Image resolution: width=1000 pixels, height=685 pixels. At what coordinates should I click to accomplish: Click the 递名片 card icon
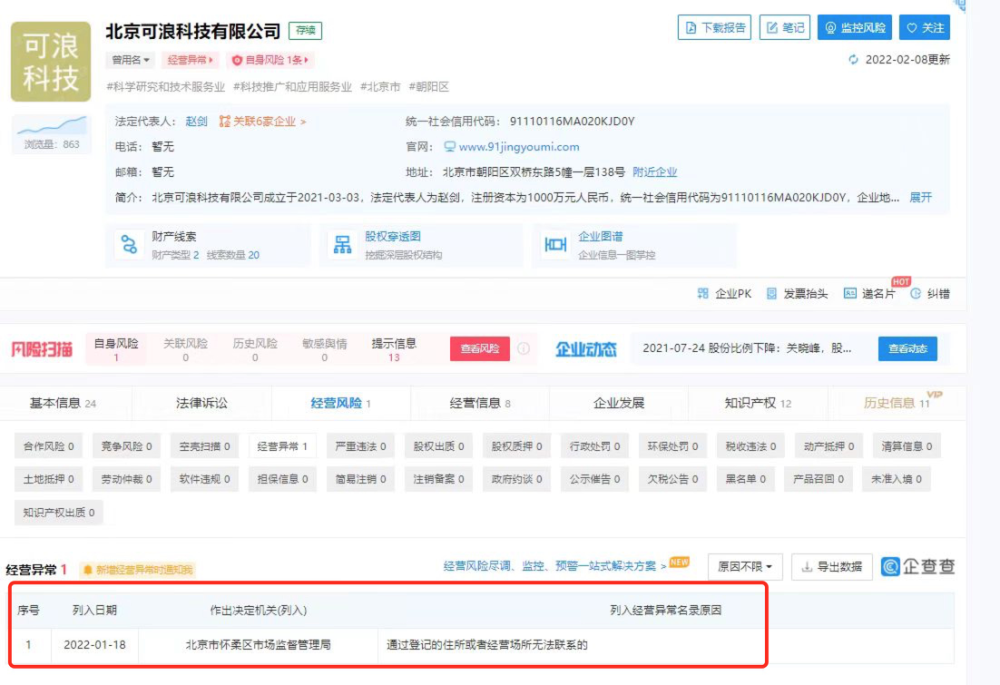point(850,293)
